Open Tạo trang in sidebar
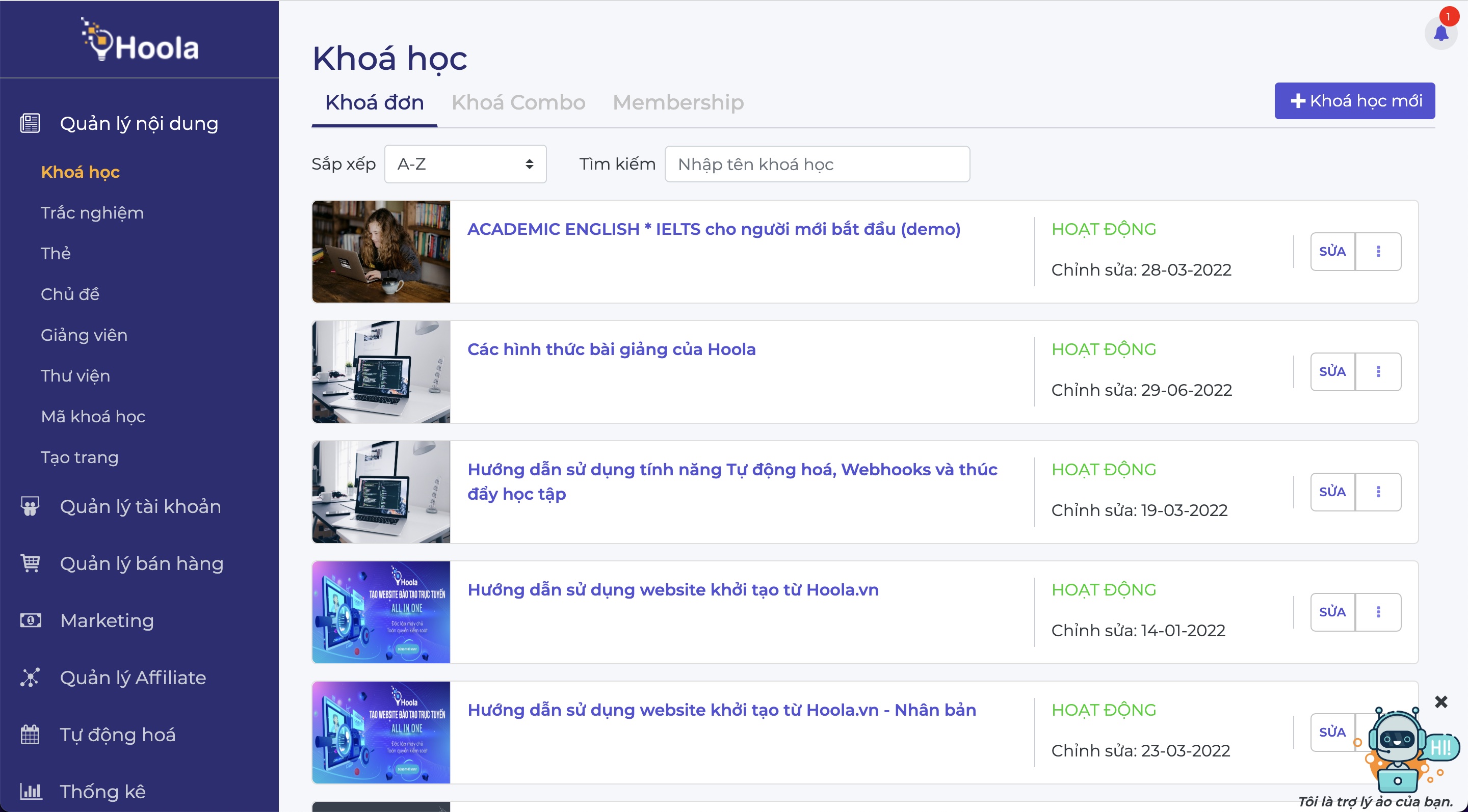This screenshot has height=812, width=1468. pos(79,457)
